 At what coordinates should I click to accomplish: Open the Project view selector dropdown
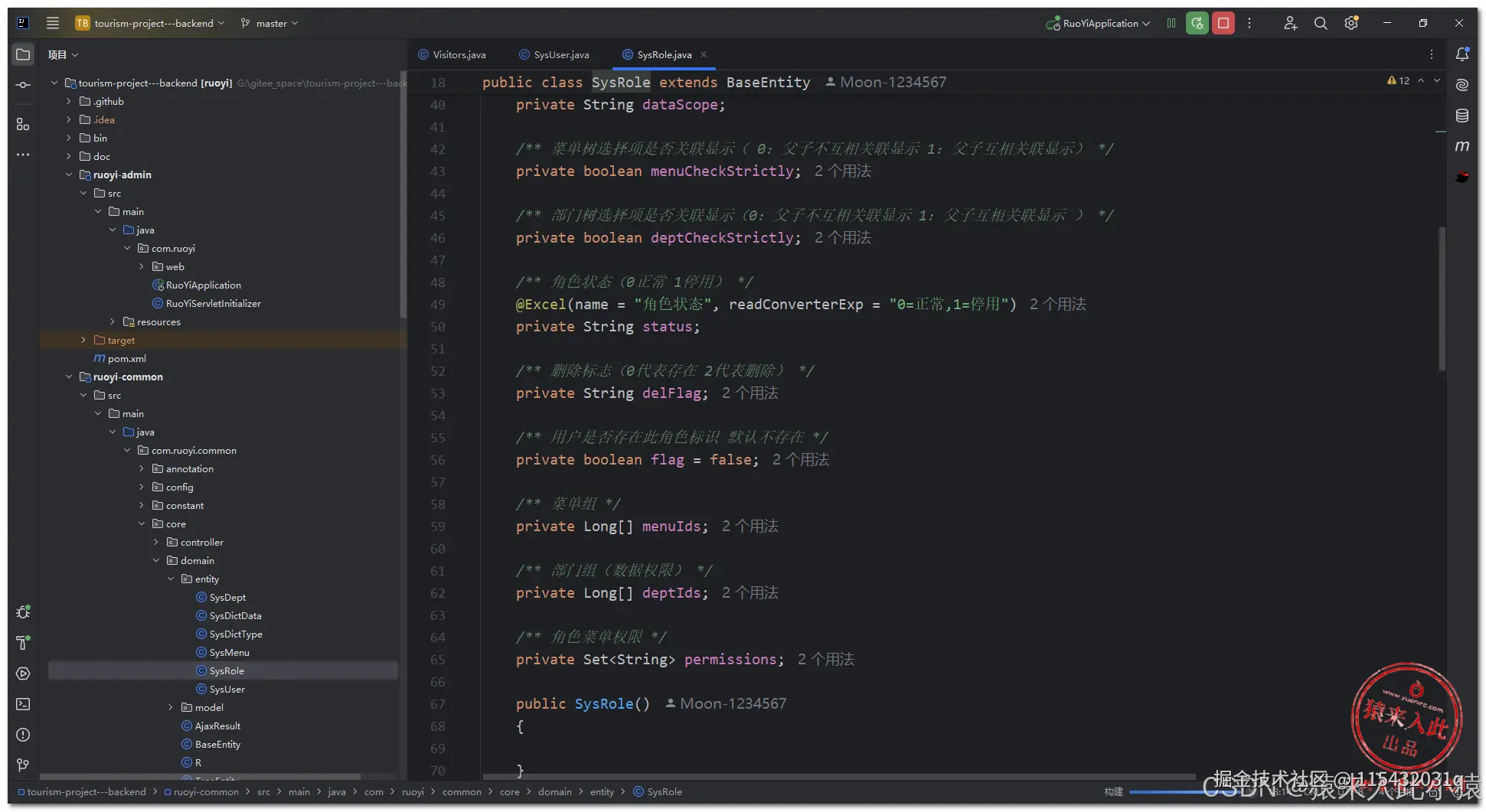[64, 54]
